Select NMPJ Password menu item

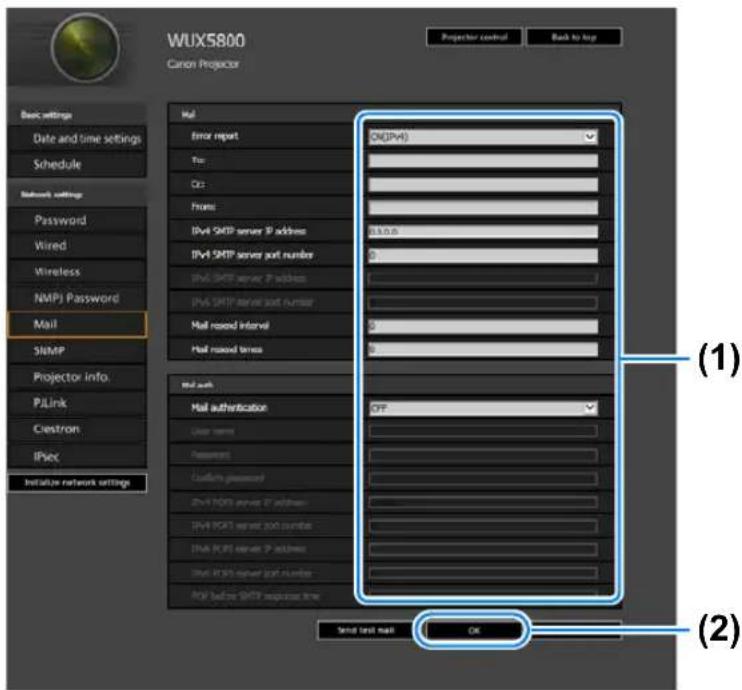(x=77, y=298)
